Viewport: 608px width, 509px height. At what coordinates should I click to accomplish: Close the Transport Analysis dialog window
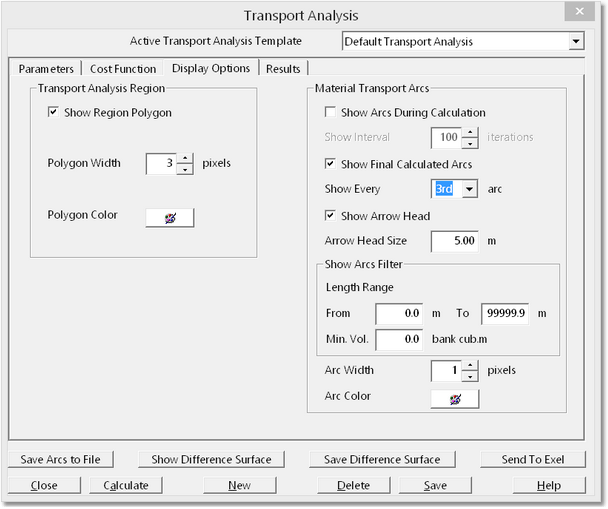579,12
